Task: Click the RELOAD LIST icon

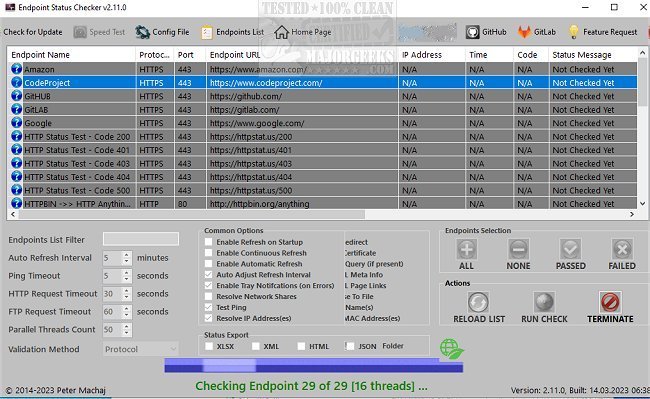Action: click(478, 302)
